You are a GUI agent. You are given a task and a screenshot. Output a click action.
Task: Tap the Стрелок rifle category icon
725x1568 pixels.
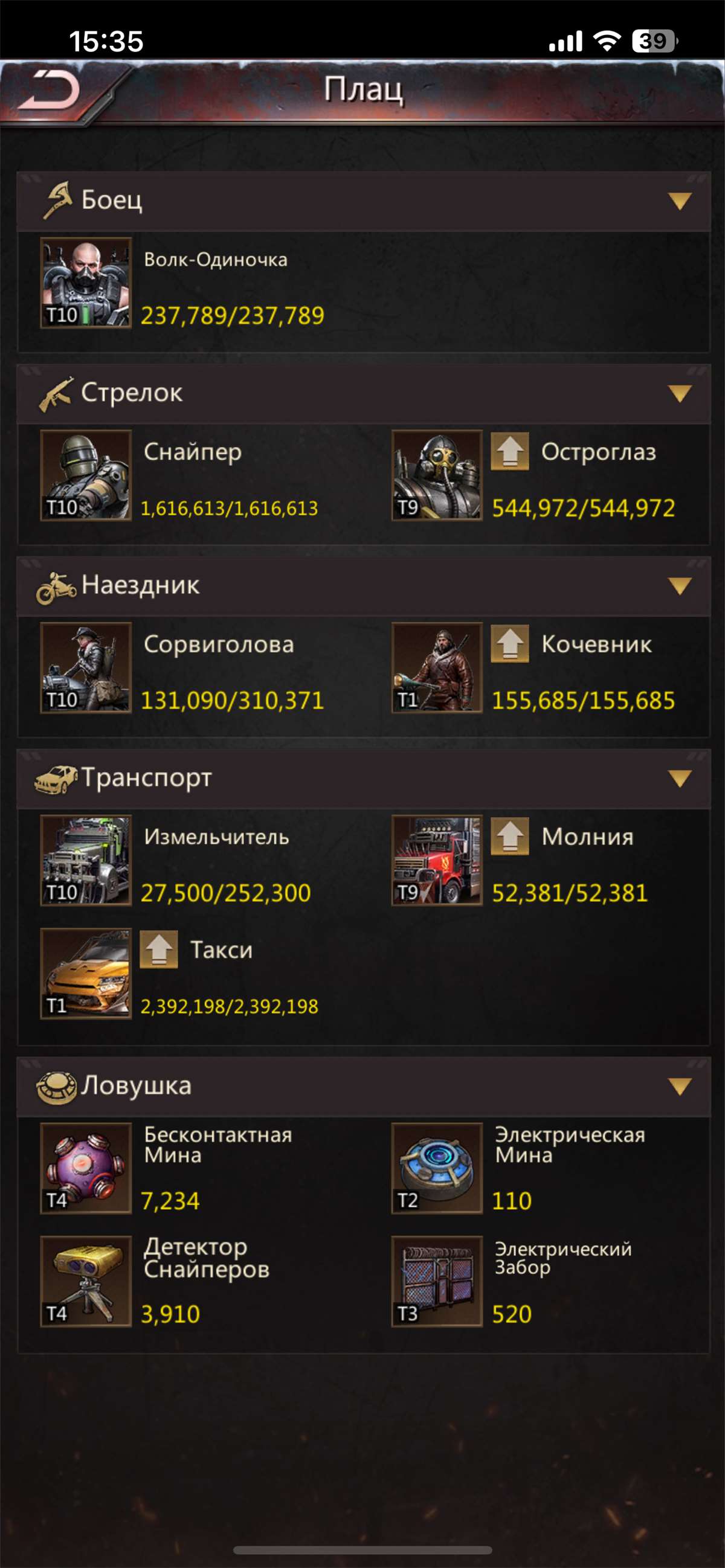pos(57,393)
